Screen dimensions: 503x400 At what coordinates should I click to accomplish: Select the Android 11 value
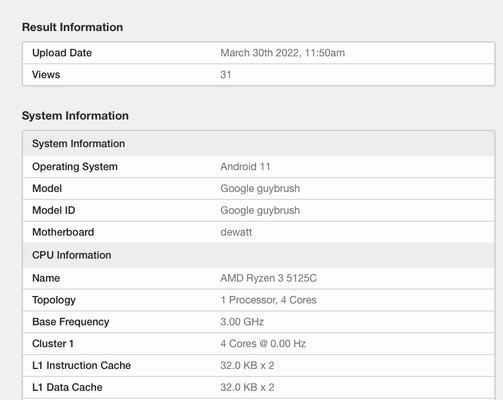coord(245,166)
